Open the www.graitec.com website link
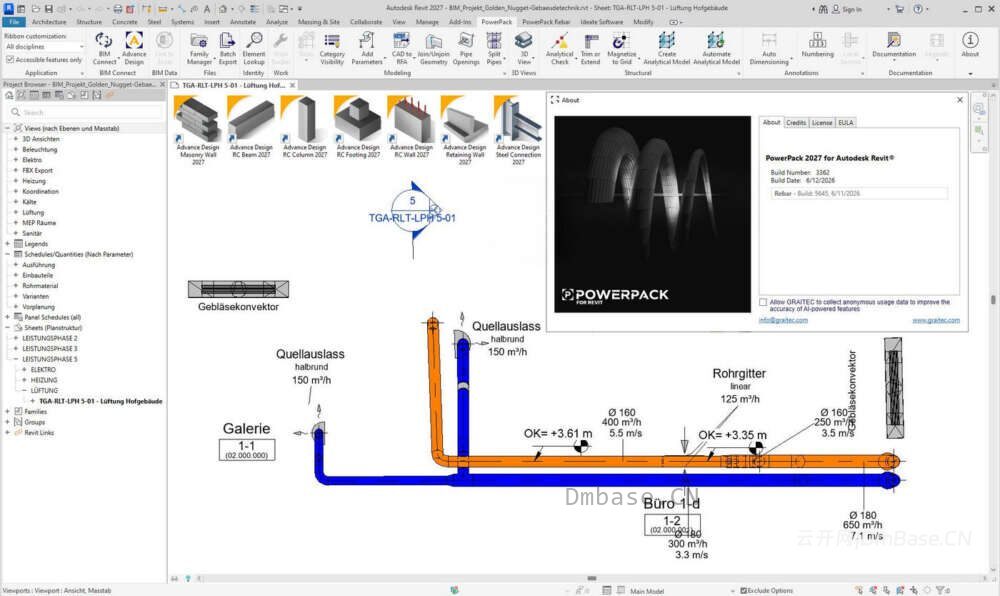 [936, 320]
